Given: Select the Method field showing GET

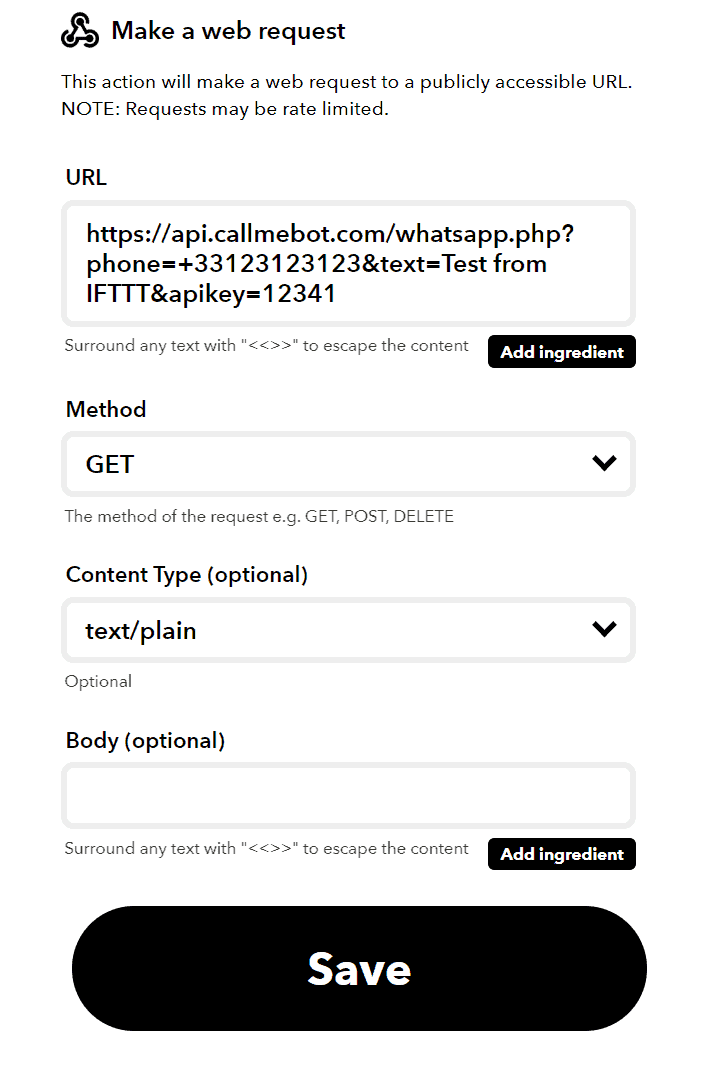Looking at the screenshot, I should tap(348, 463).
